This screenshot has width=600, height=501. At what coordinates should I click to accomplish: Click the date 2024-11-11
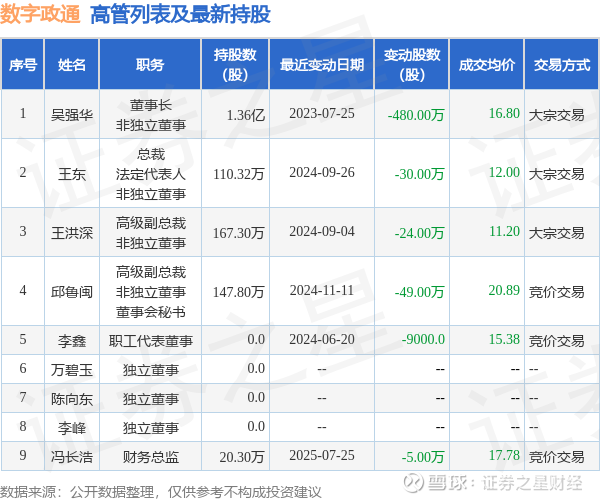[x=322, y=290]
